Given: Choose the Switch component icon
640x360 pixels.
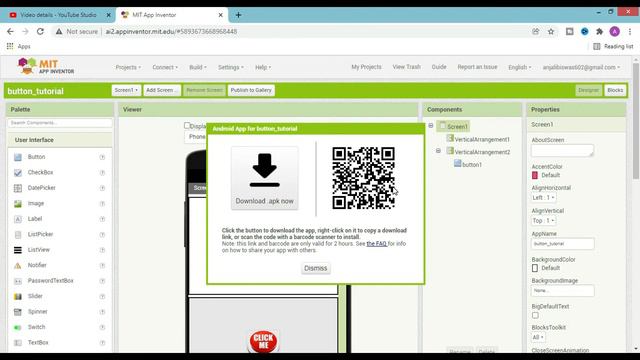Looking at the screenshot, I should point(18,327).
